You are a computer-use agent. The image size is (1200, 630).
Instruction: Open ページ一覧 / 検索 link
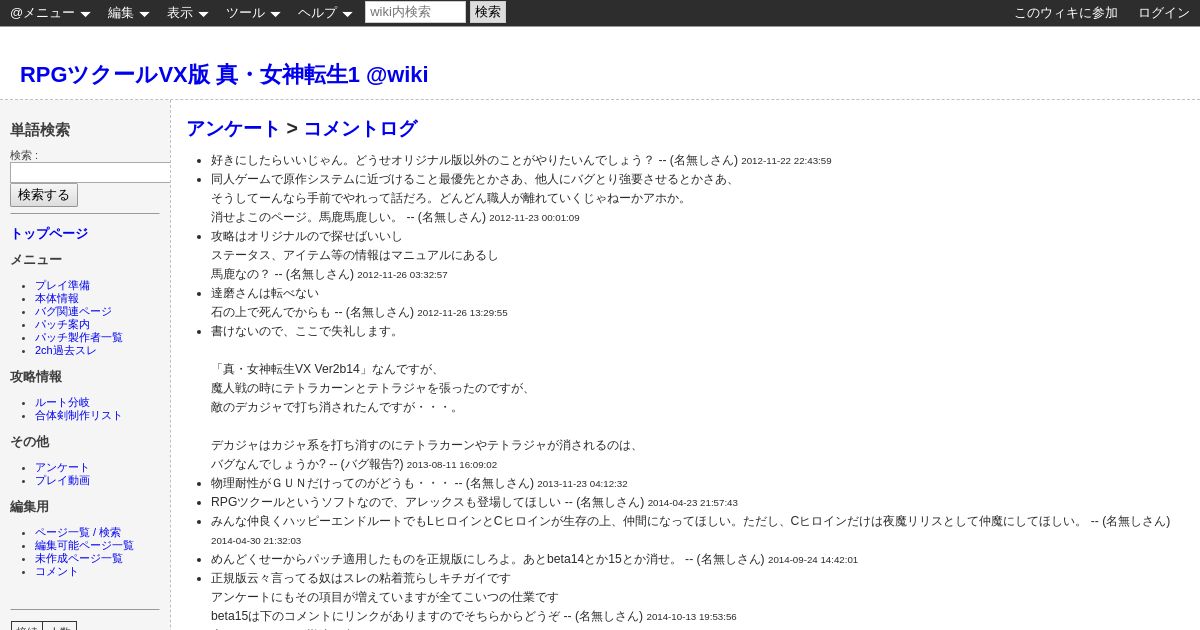[78, 532]
